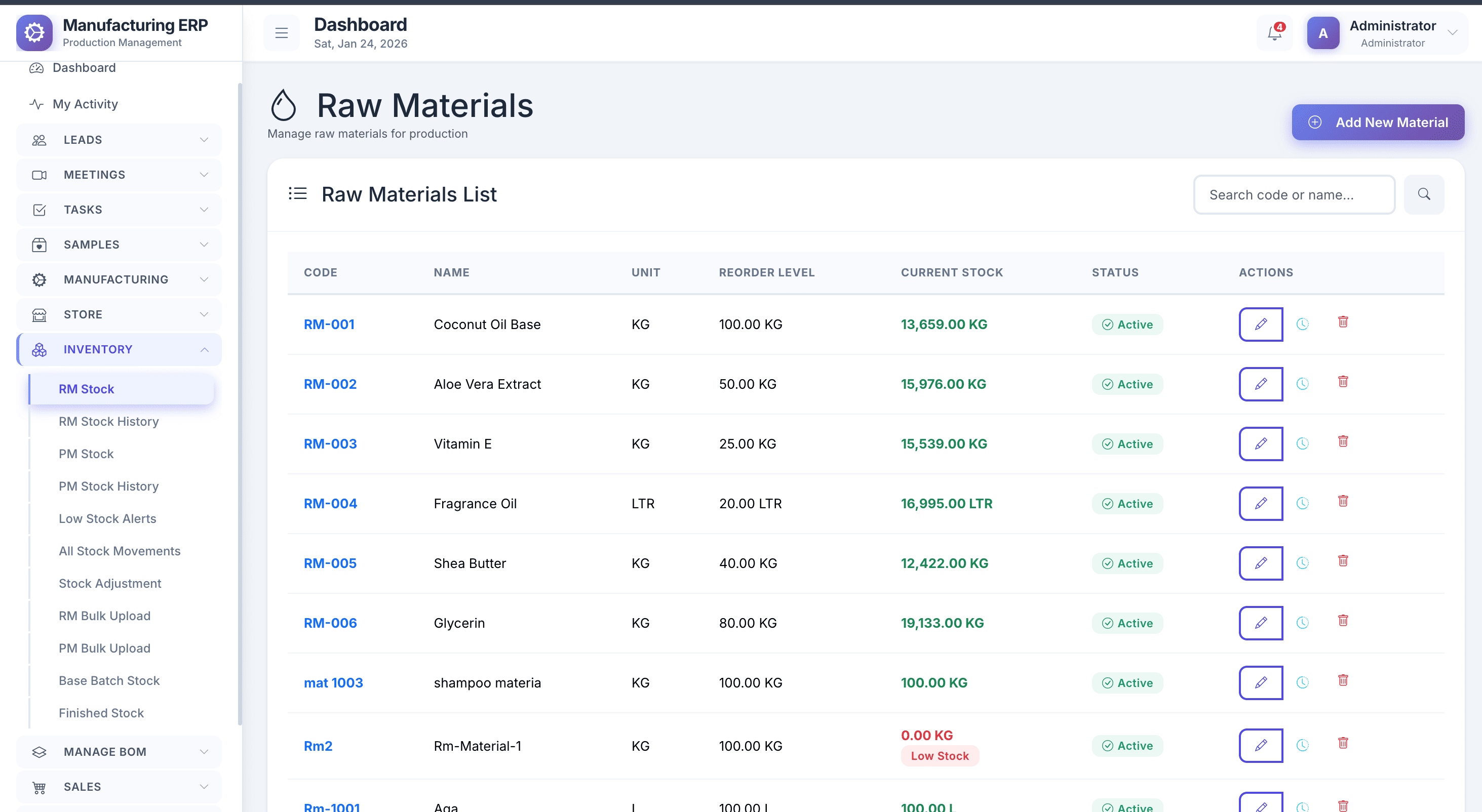The image size is (1482, 812).
Task: Expand the MANUFACTURING menu group
Action: click(x=119, y=279)
